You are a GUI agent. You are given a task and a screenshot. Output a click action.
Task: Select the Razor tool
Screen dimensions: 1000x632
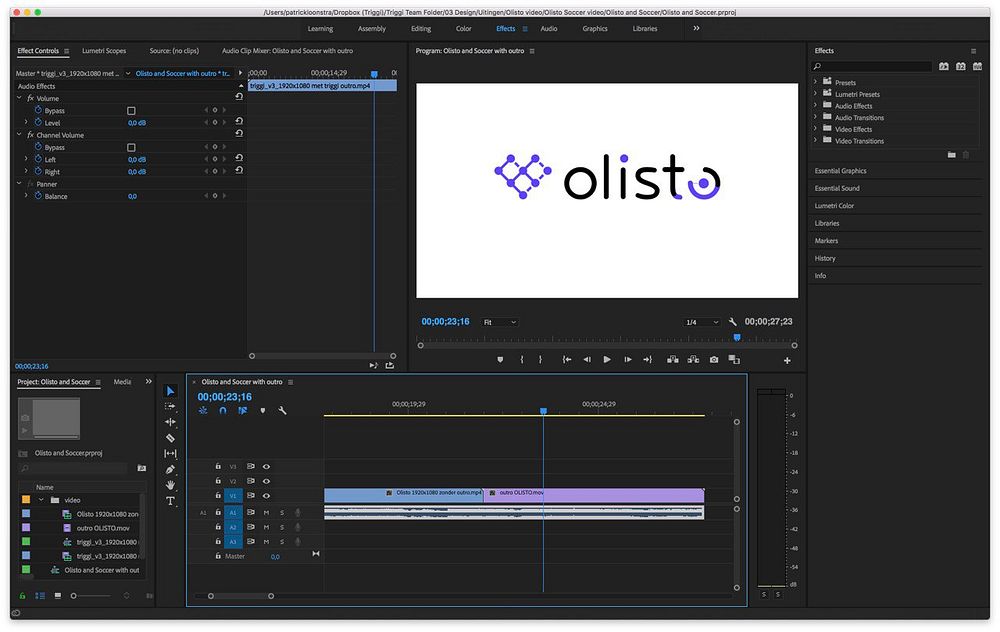170,438
